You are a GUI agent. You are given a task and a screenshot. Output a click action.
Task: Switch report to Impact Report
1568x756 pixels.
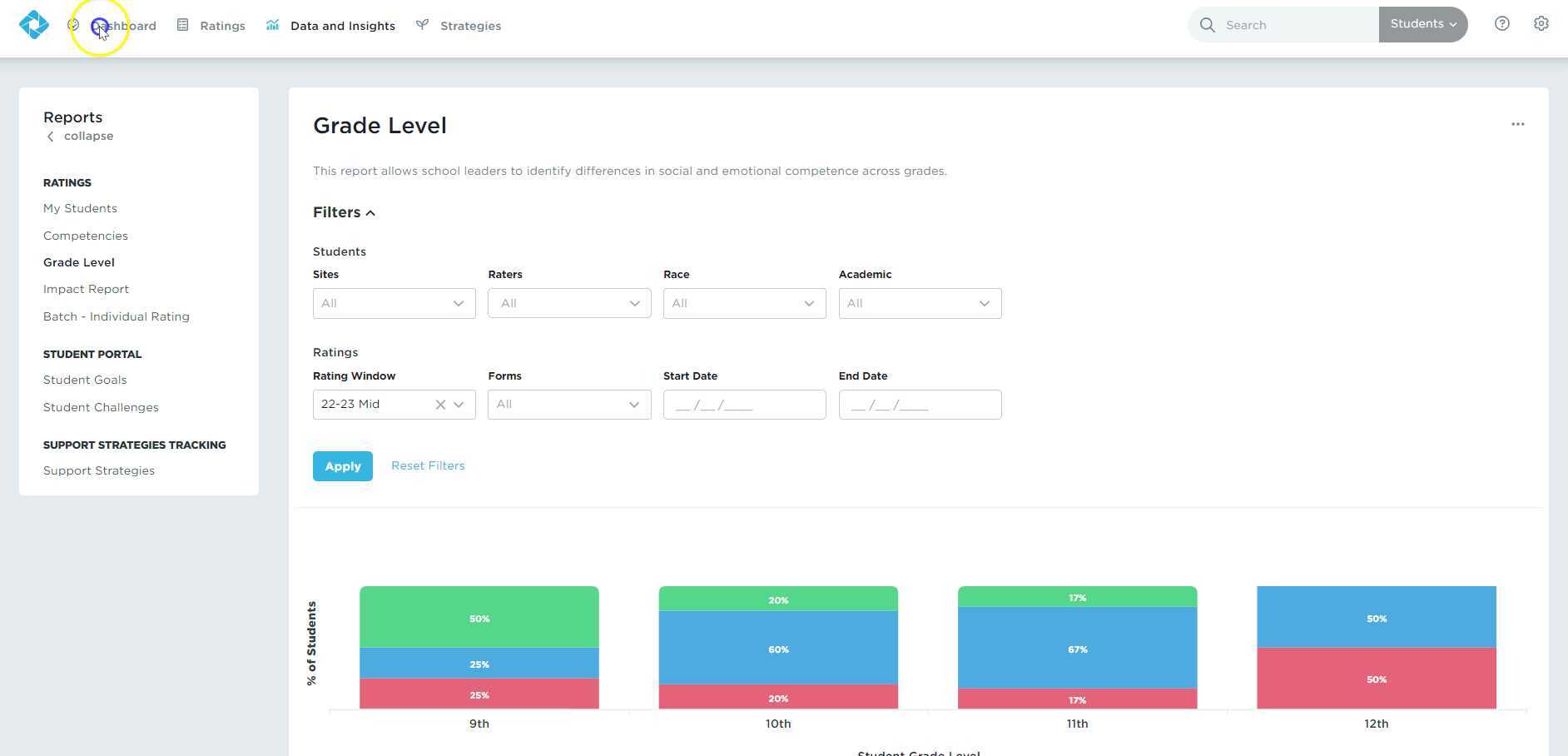(x=86, y=289)
